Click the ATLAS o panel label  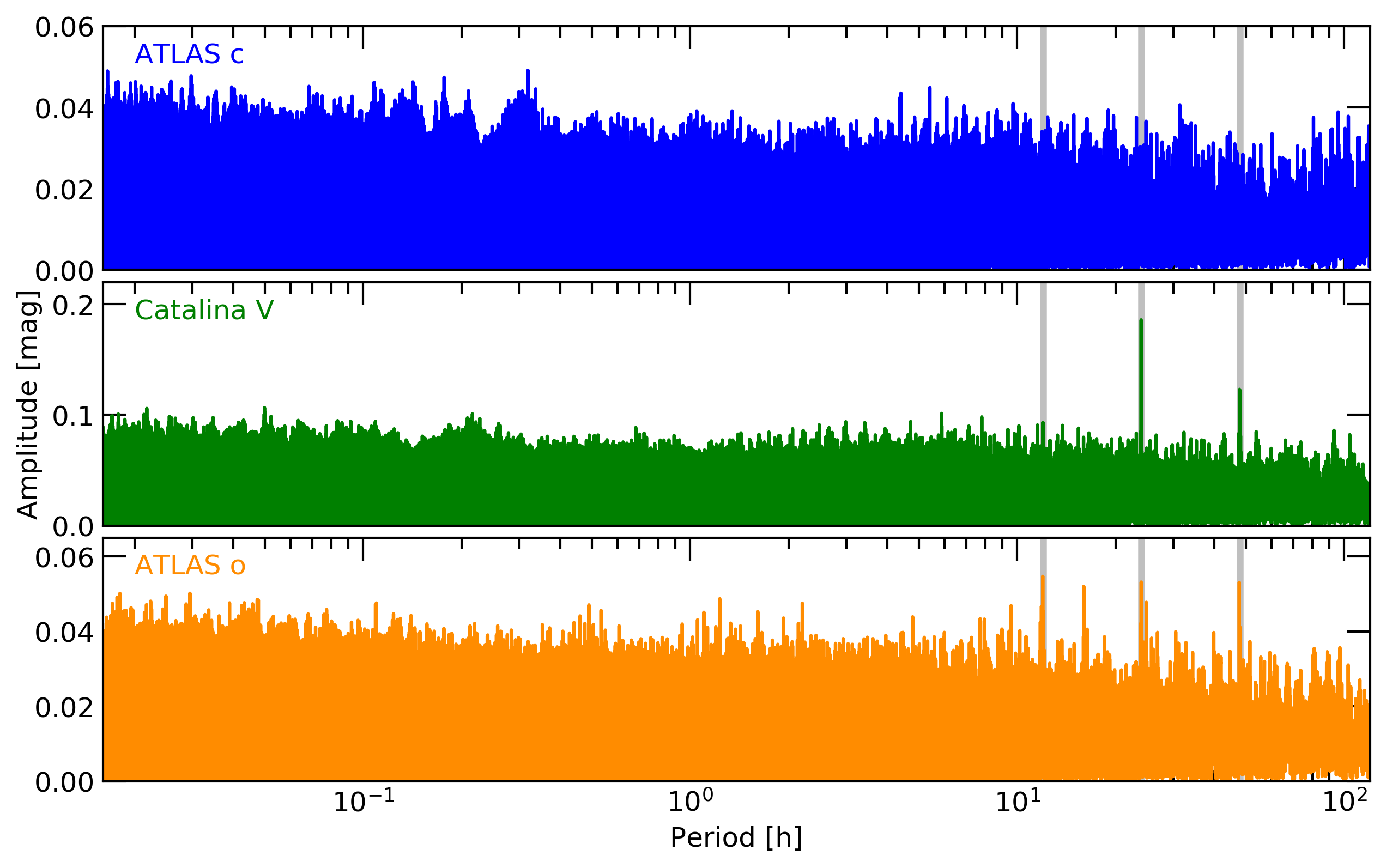(x=190, y=566)
